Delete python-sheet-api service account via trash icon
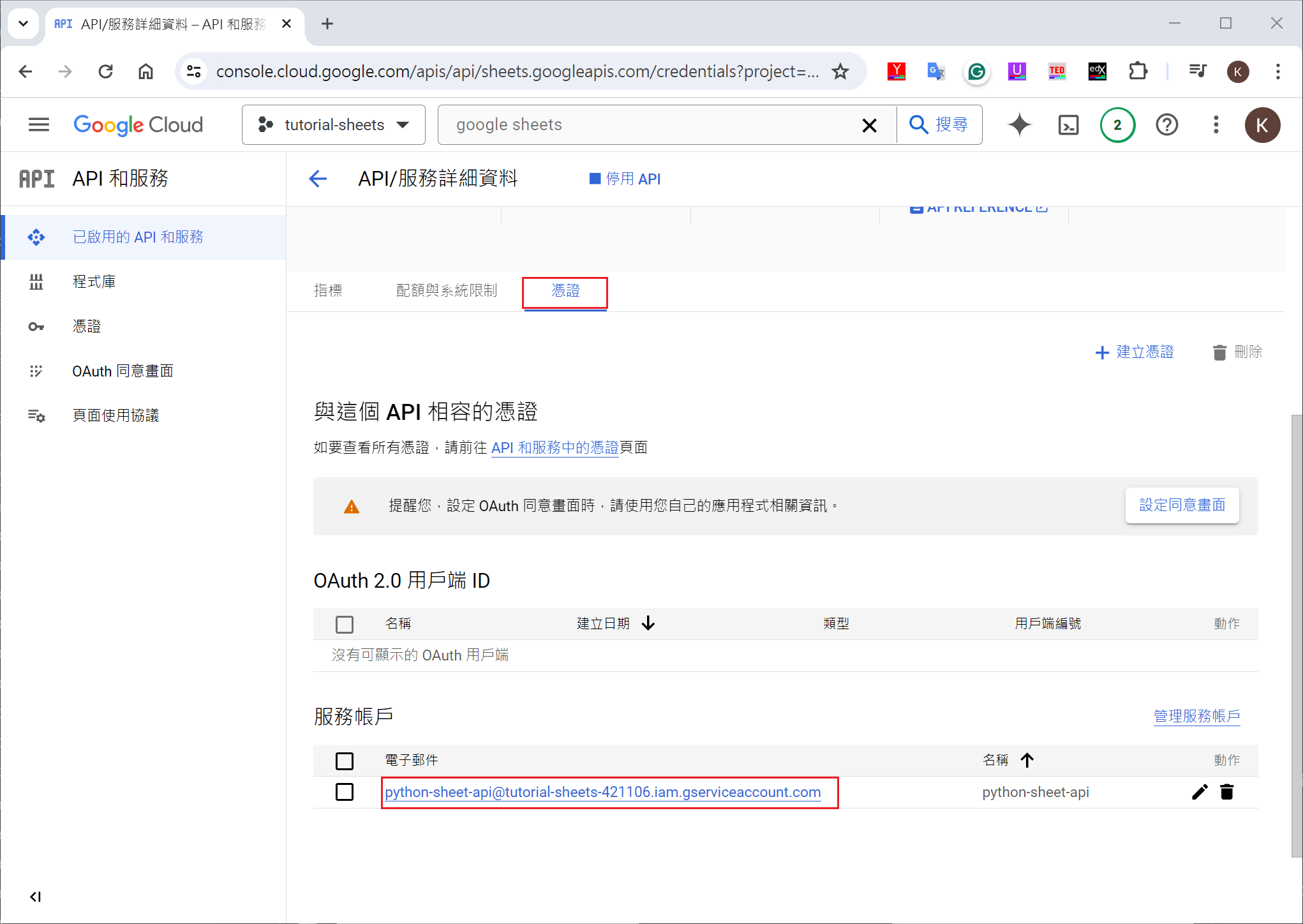Screen dimensions: 1303x924 pyautogui.click(x=1226, y=792)
